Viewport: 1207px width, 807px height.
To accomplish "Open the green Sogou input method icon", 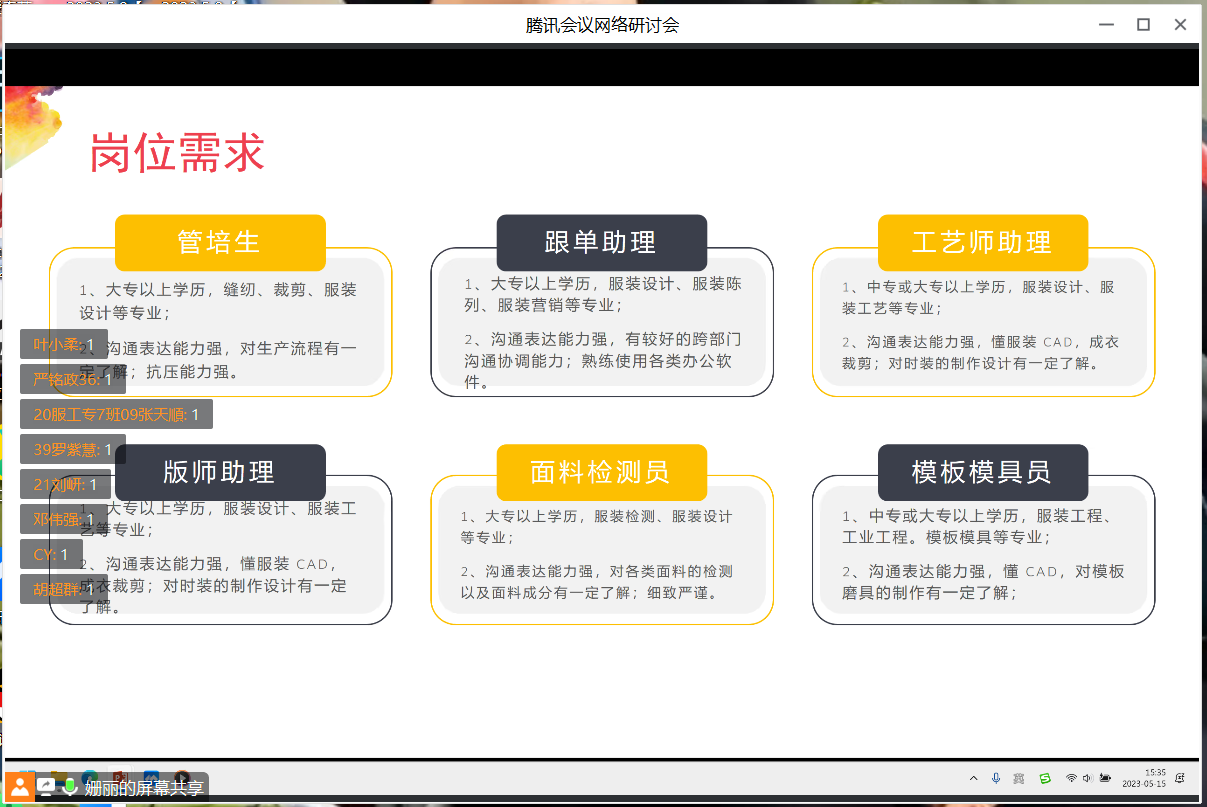I will click(1045, 778).
